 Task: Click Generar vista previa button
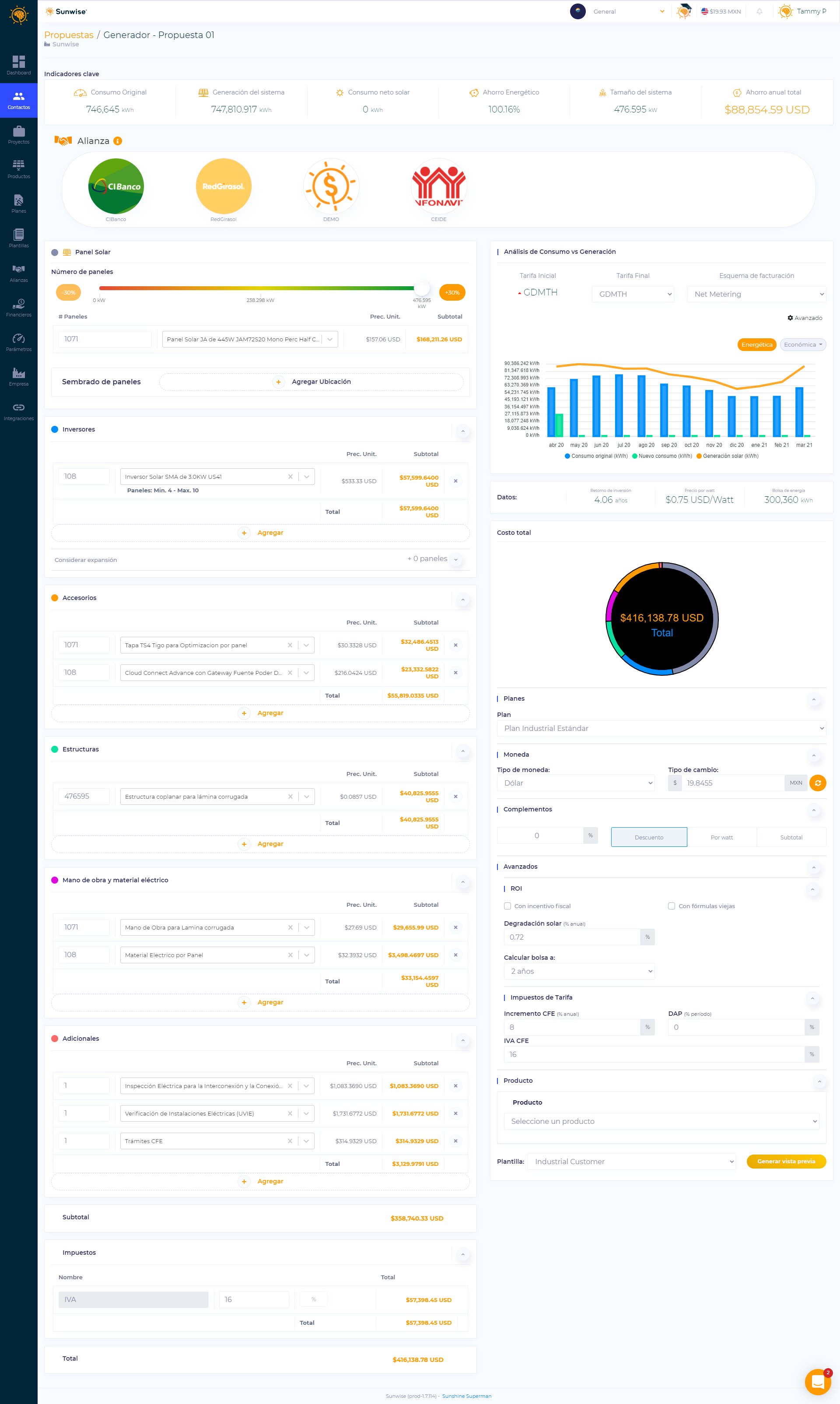point(786,1161)
